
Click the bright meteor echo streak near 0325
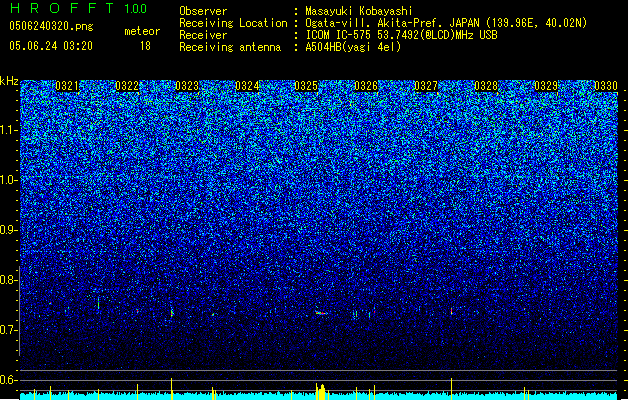(x=321, y=313)
